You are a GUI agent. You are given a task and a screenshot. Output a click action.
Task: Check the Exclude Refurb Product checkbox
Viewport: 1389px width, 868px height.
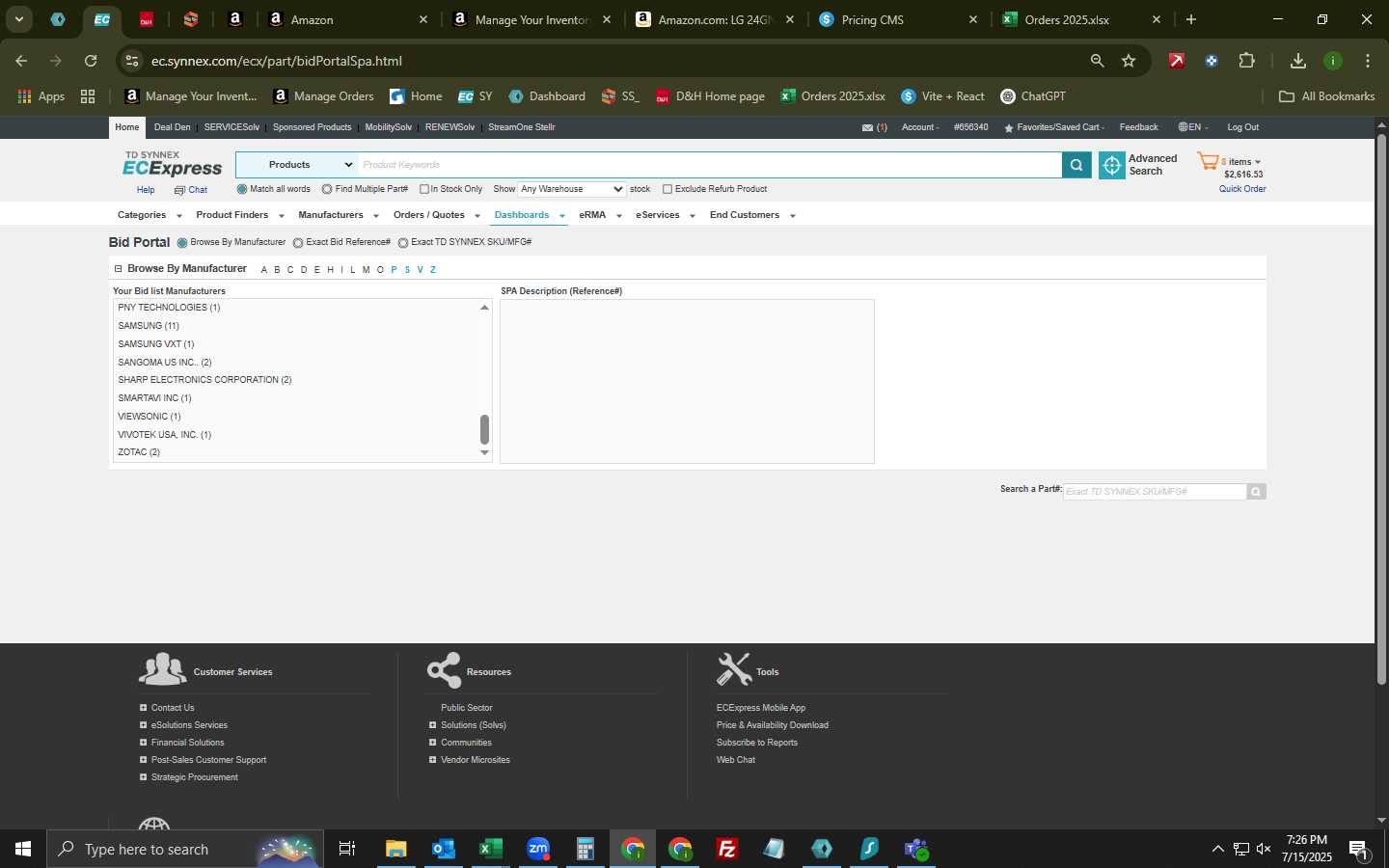tap(667, 189)
